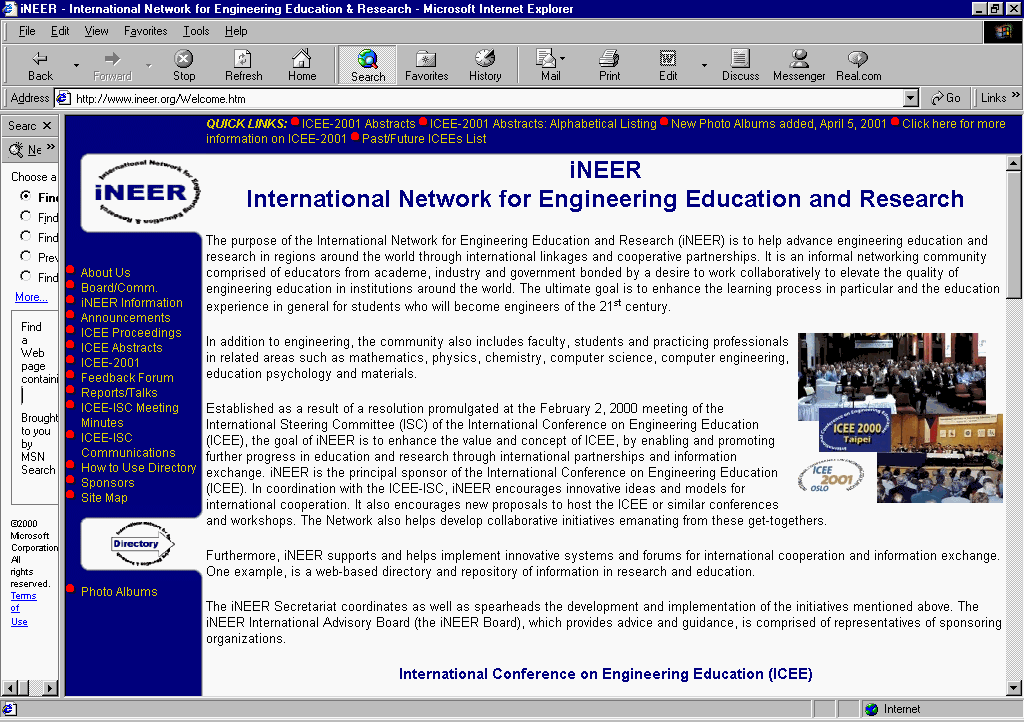Click the page scrollbar's down arrow
This screenshot has height=722, width=1024.
[x=1014, y=687]
